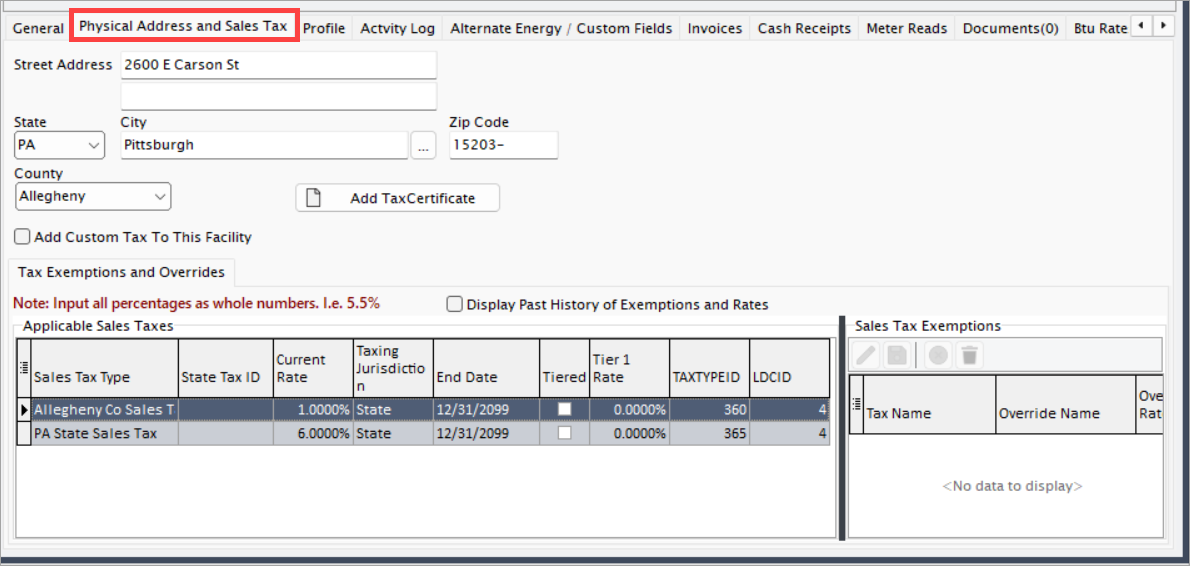
Task: Click the pencil edit icon in Sales Tax Exemptions
Action: pyautogui.click(x=867, y=354)
